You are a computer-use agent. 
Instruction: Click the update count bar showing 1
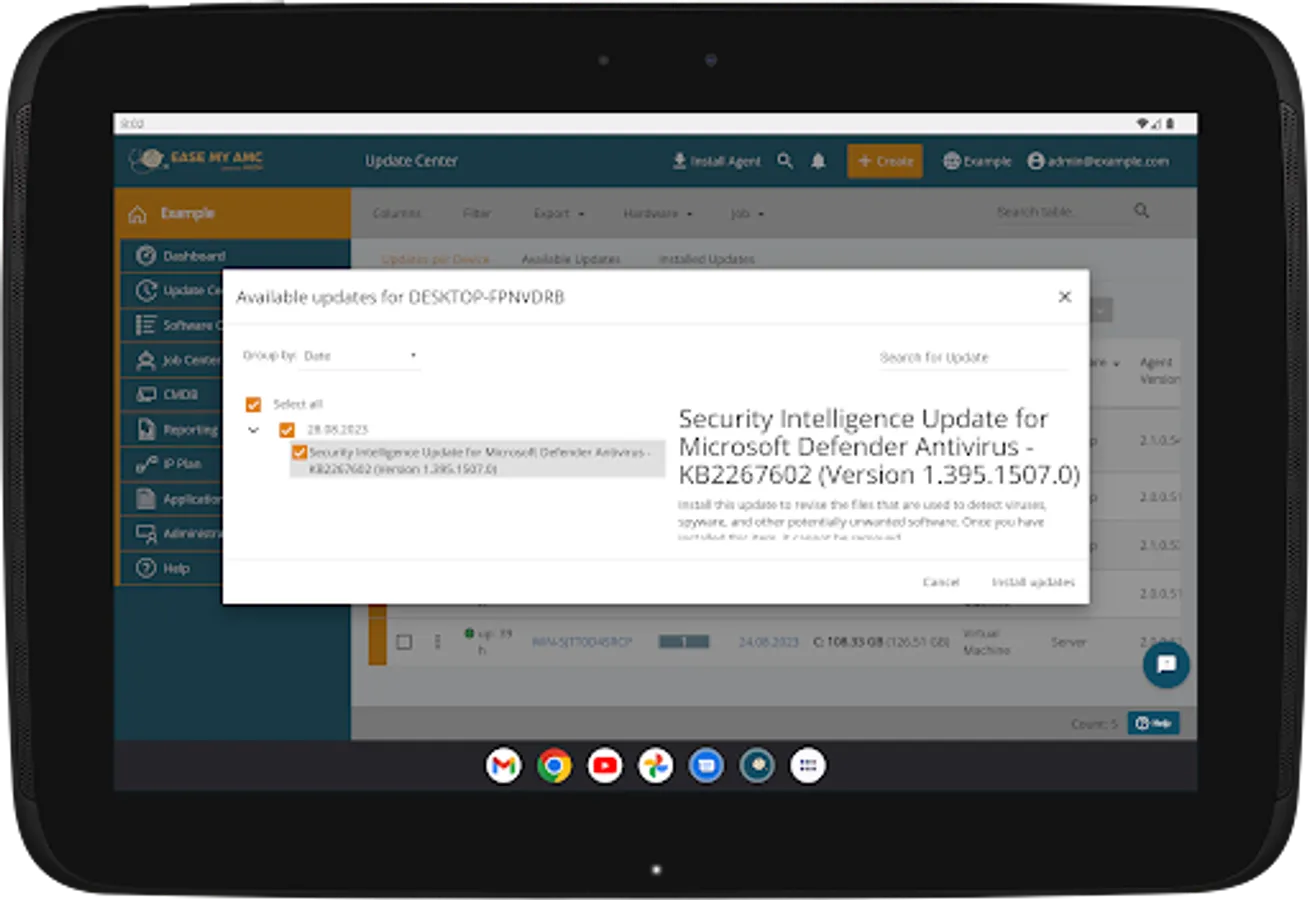[683, 642]
